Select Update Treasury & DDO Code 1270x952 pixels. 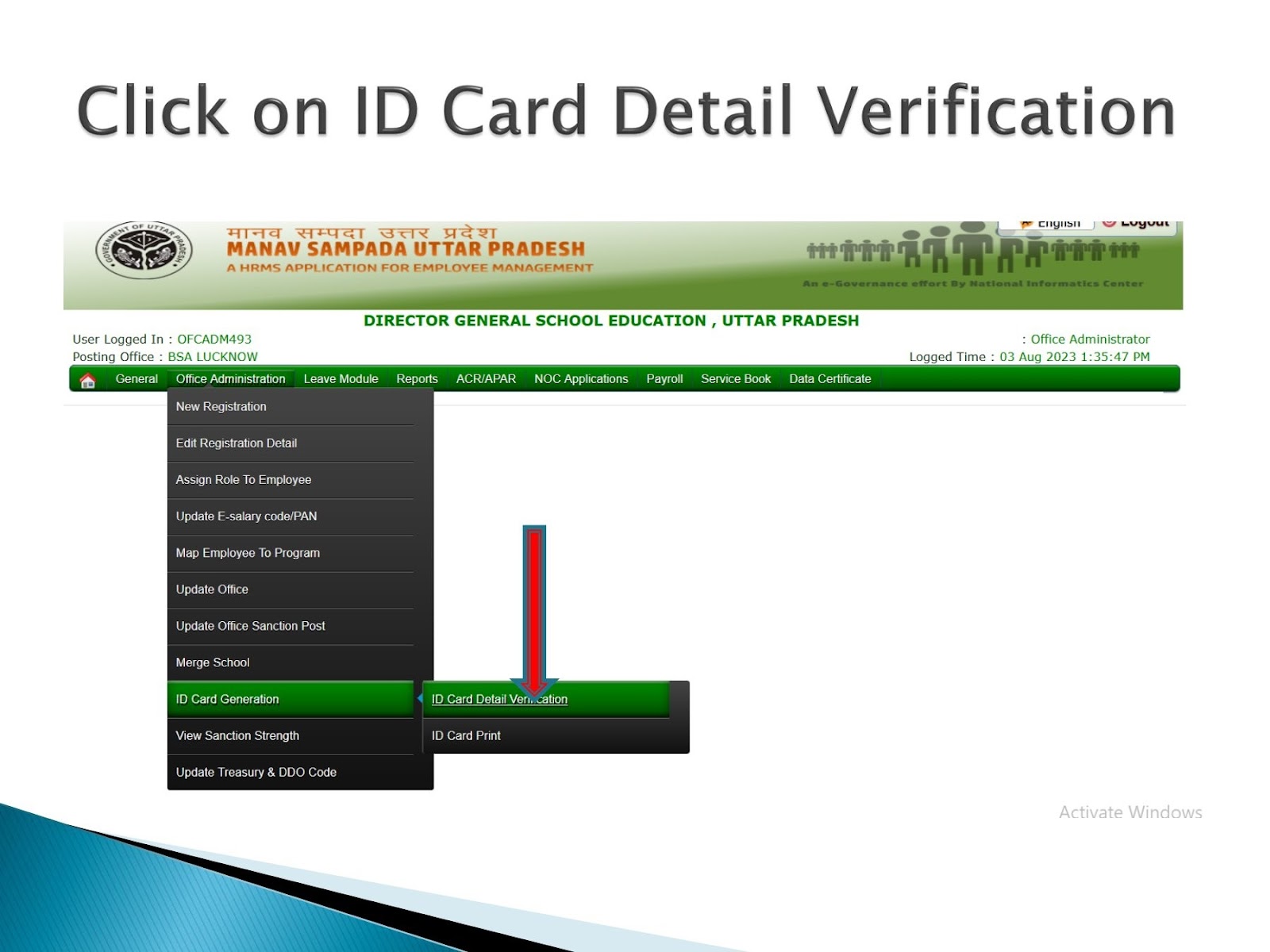(x=291, y=772)
